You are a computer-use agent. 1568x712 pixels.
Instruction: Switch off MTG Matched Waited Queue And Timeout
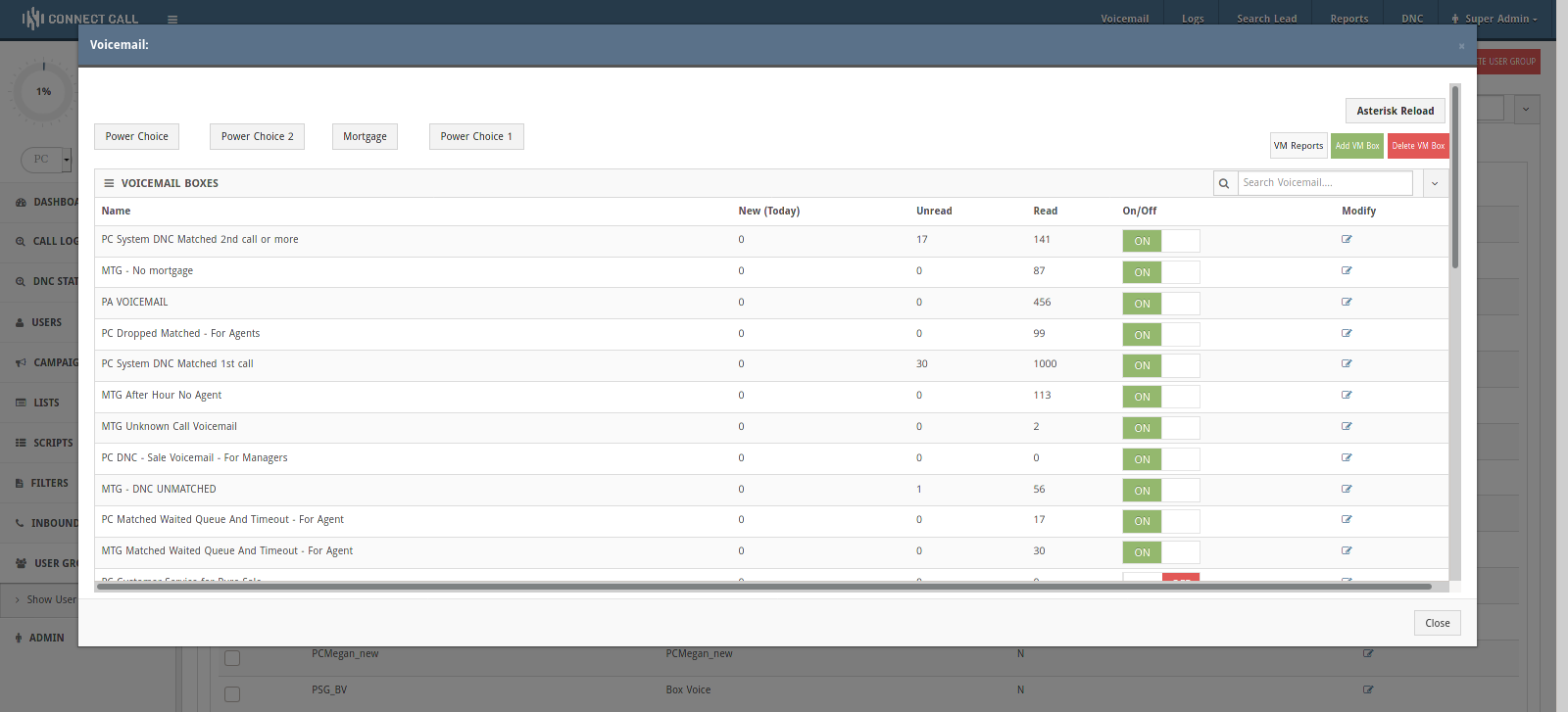(1161, 552)
